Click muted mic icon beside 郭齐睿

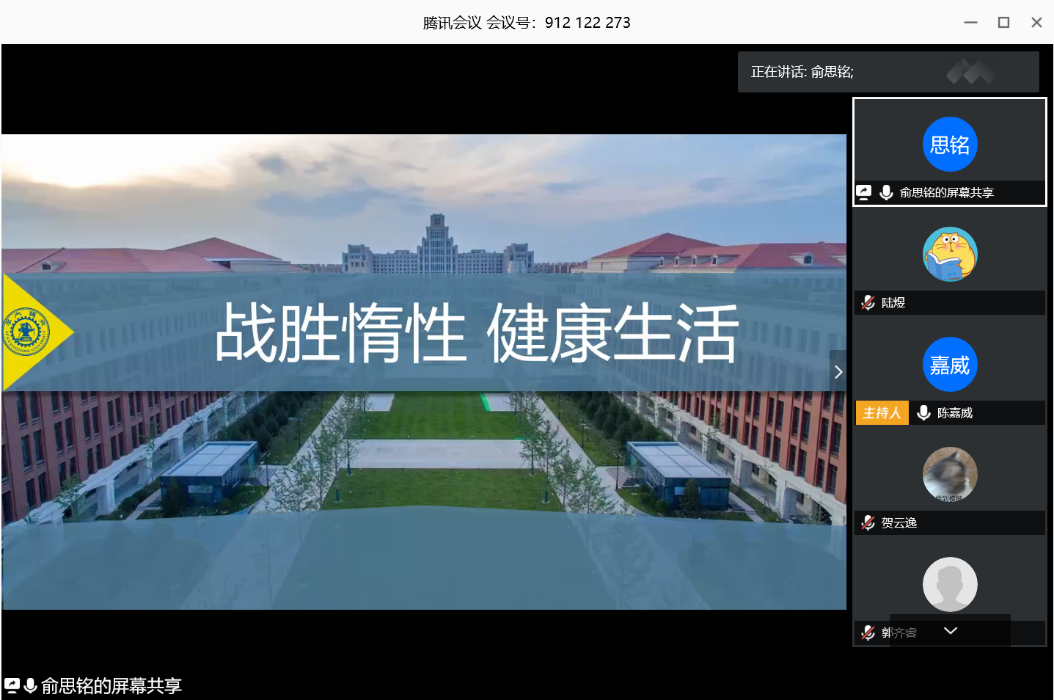[x=868, y=632]
